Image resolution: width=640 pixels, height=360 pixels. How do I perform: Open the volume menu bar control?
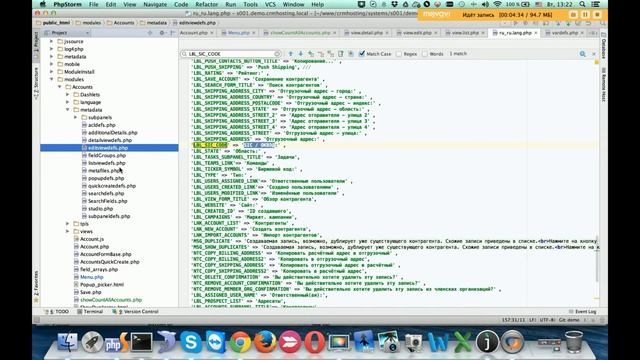pyautogui.click(x=485, y=4)
